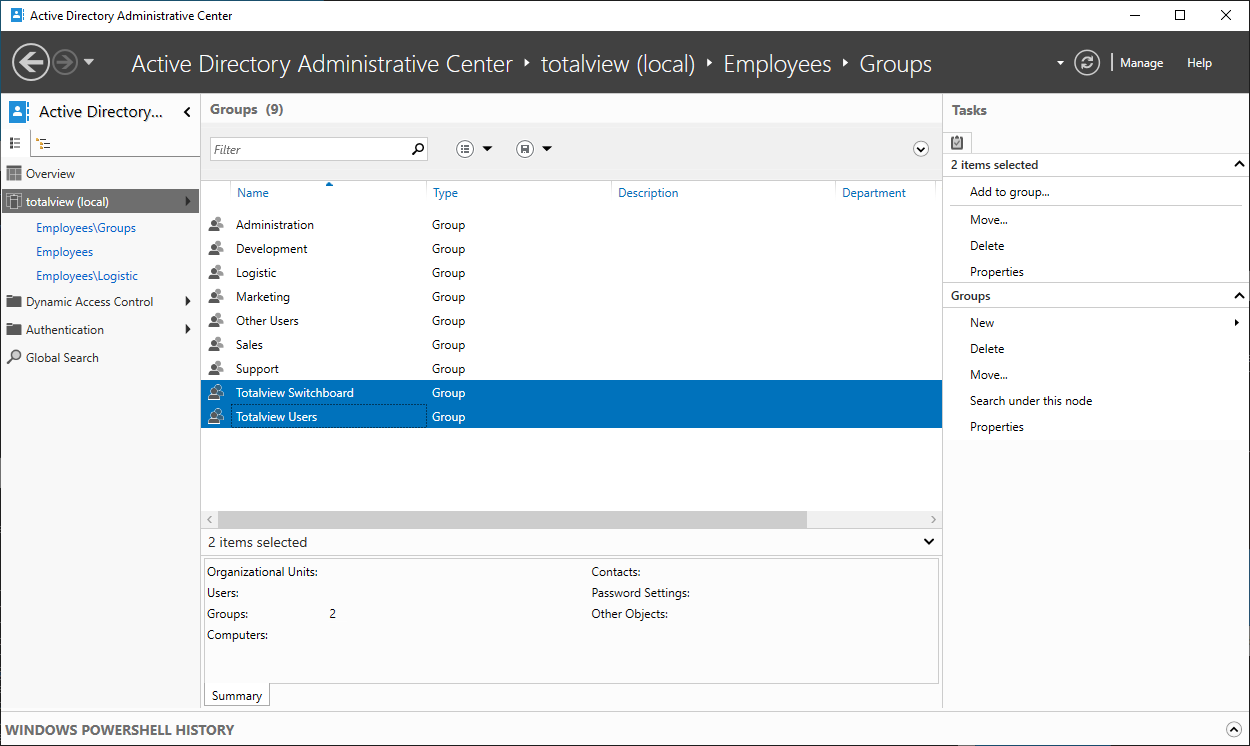The image size is (1250, 746).
Task: Select the Support group icon
Action: (215, 369)
